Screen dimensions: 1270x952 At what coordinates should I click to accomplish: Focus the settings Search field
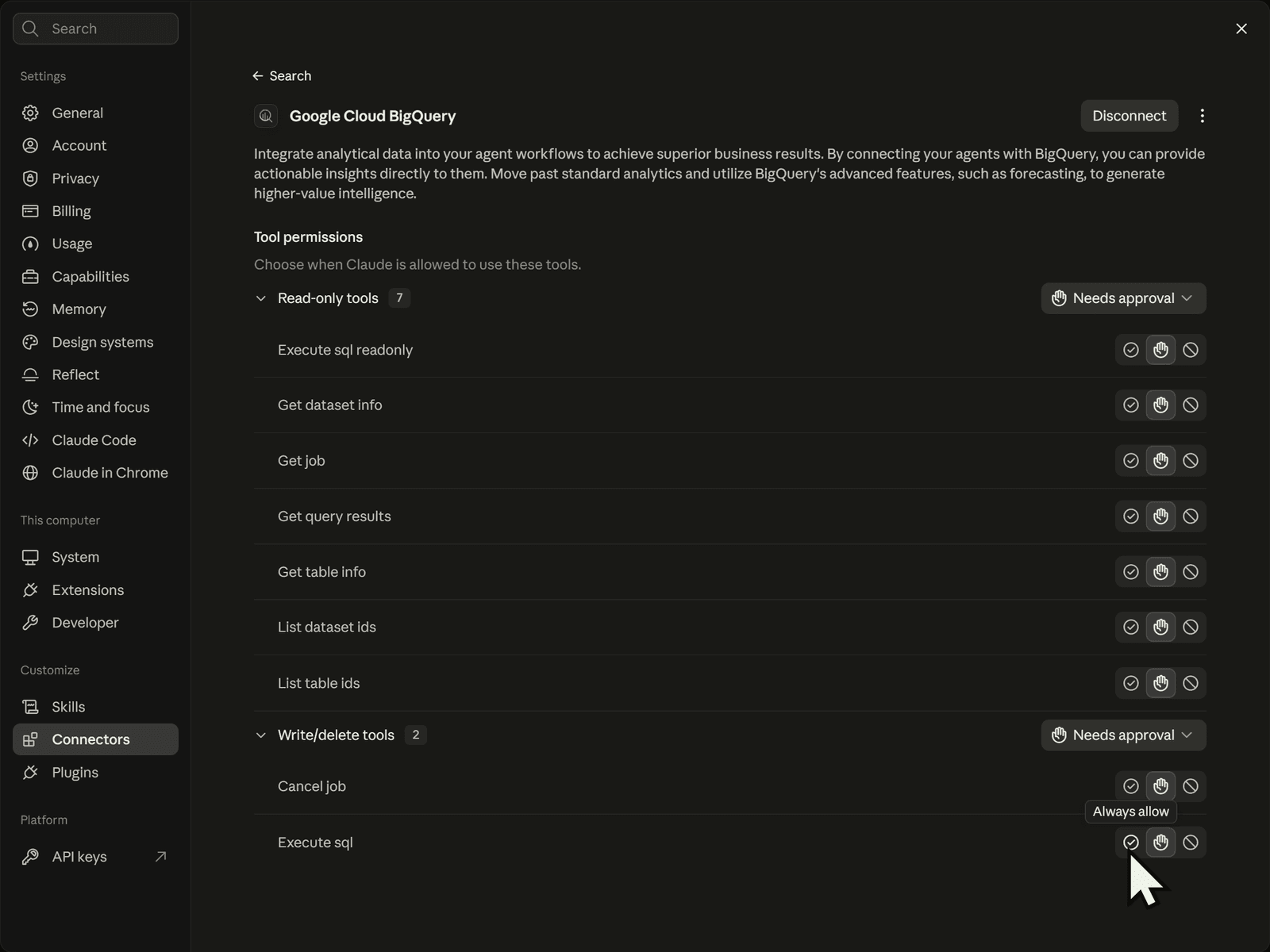pos(95,29)
